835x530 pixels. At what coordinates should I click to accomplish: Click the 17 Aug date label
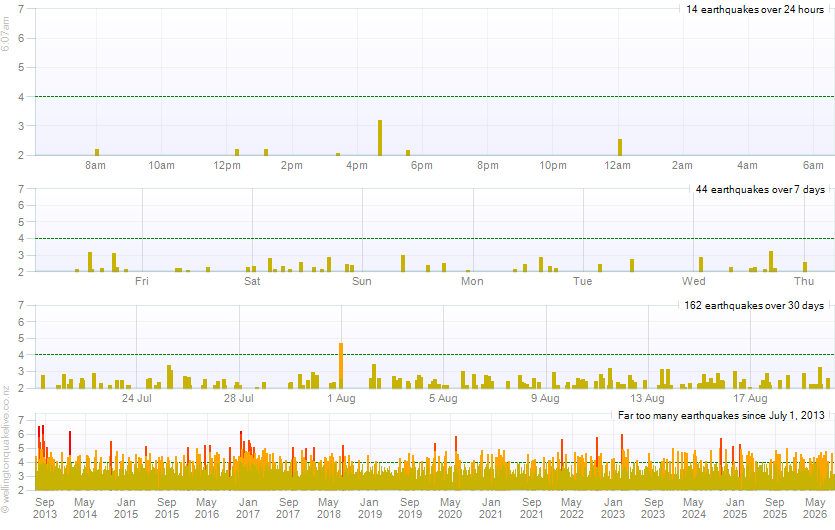[750, 398]
